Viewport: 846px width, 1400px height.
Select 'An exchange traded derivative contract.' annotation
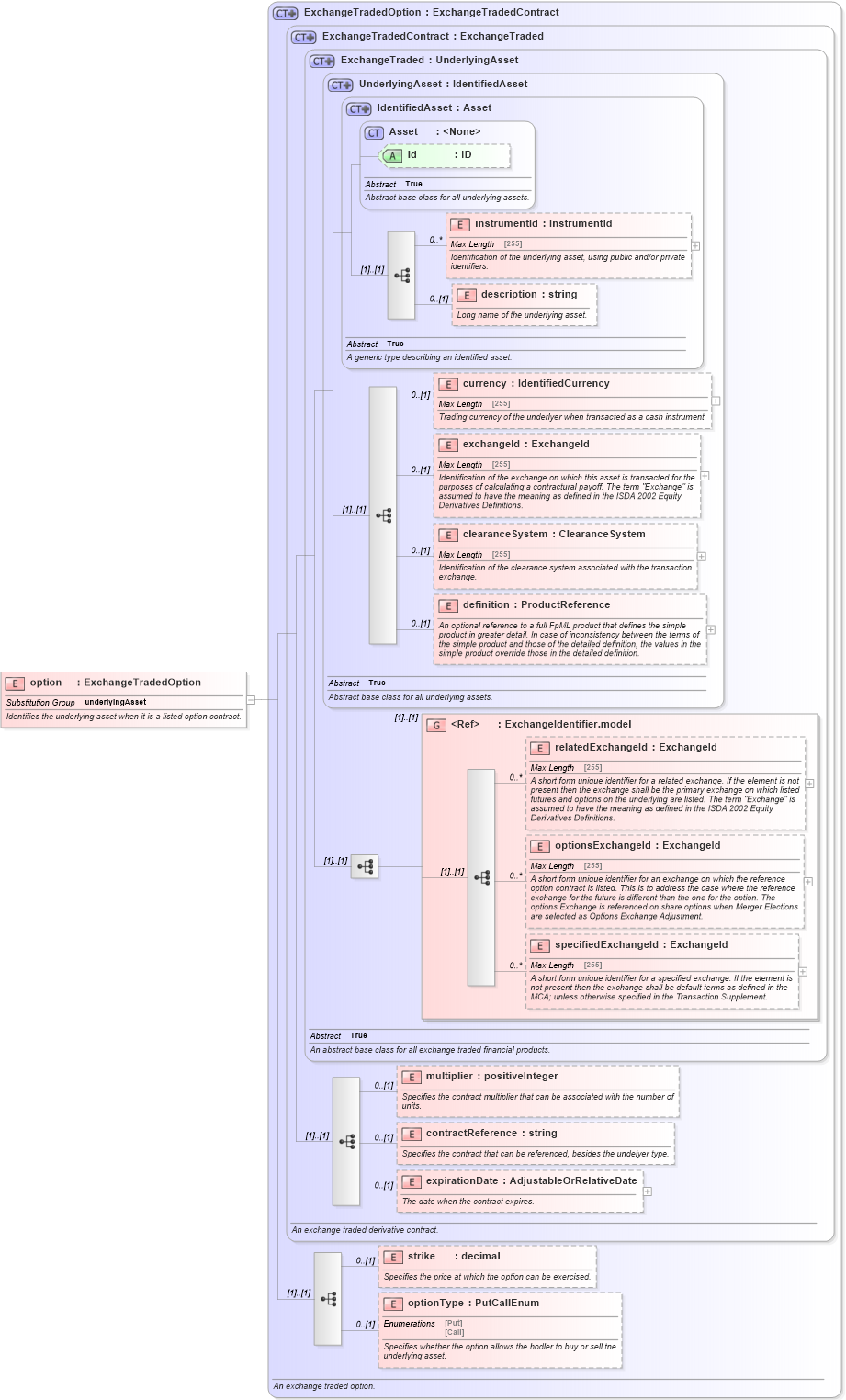coord(366,1230)
